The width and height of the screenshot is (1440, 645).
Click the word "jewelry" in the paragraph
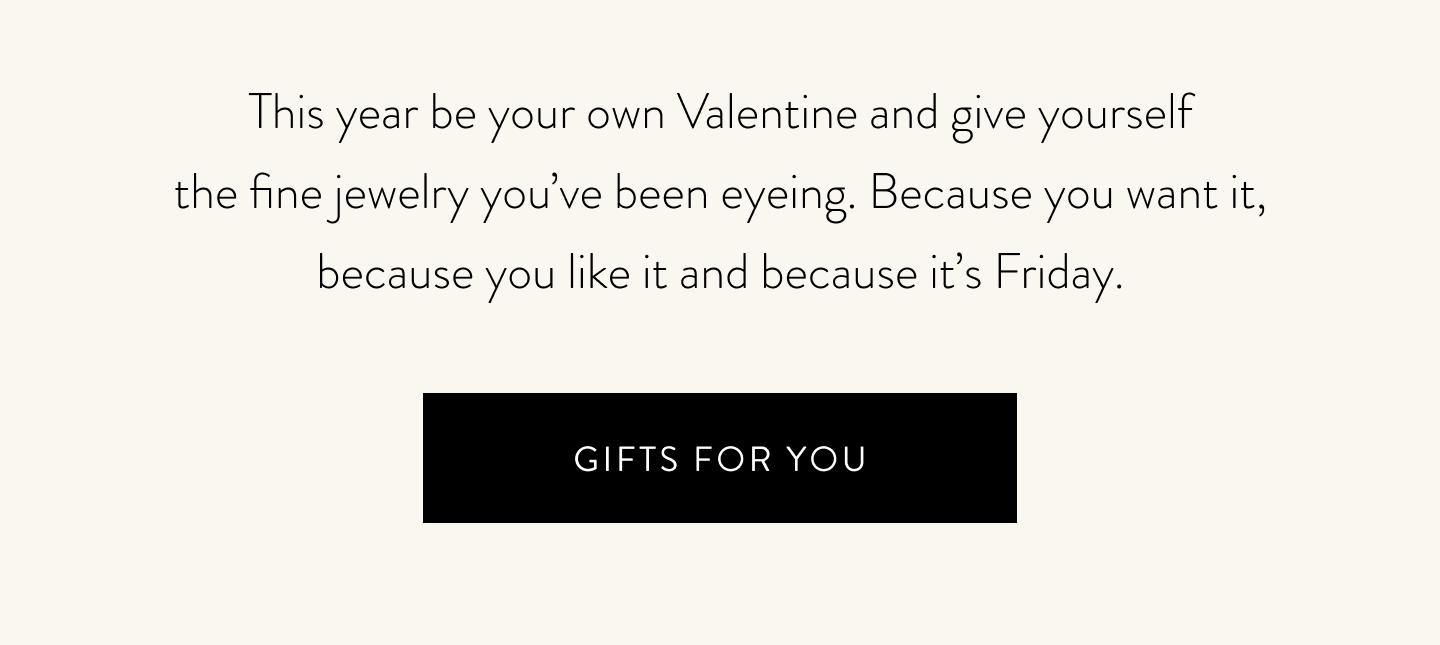(x=399, y=195)
